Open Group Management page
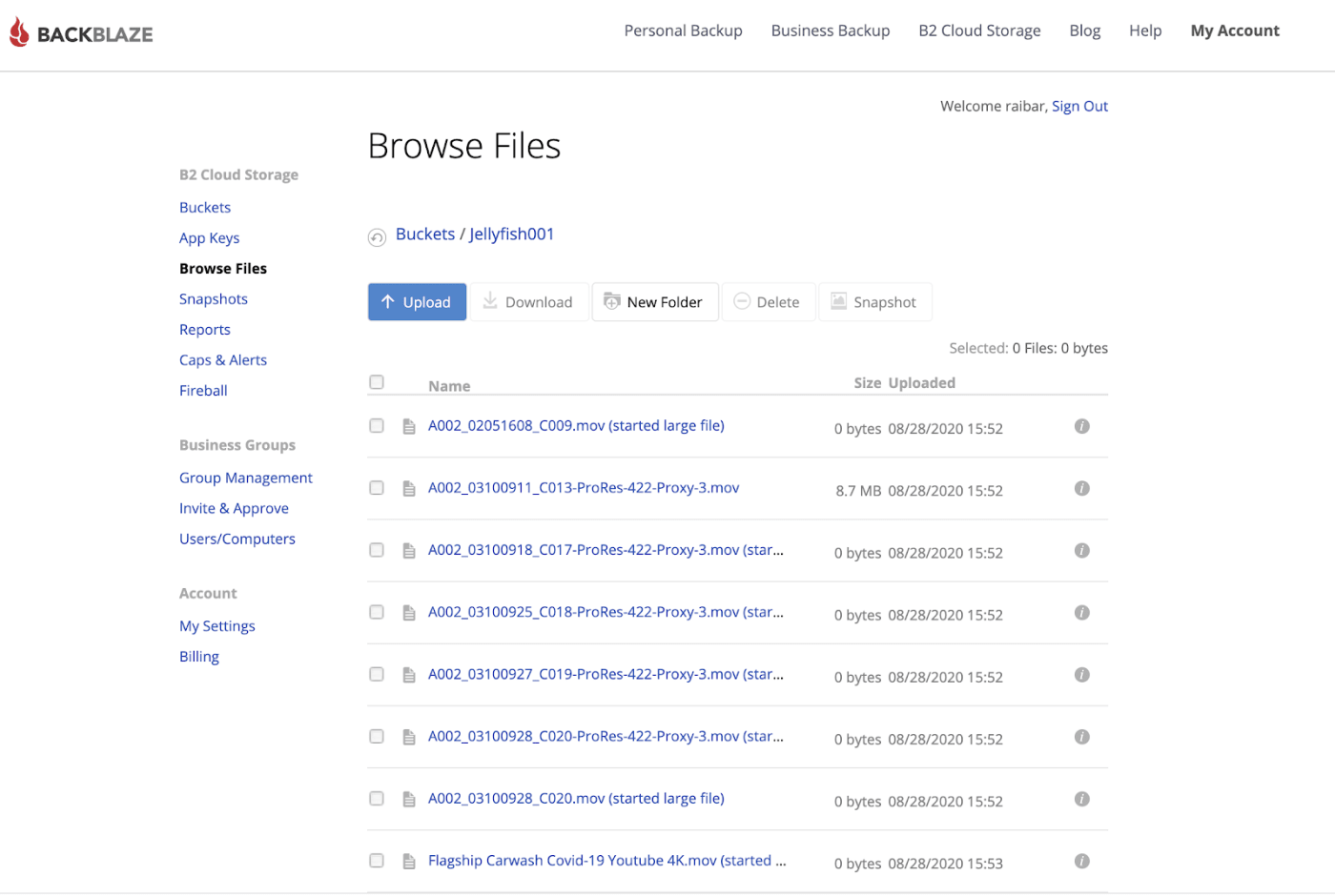 pyautogui.click(x=245, y=477)
